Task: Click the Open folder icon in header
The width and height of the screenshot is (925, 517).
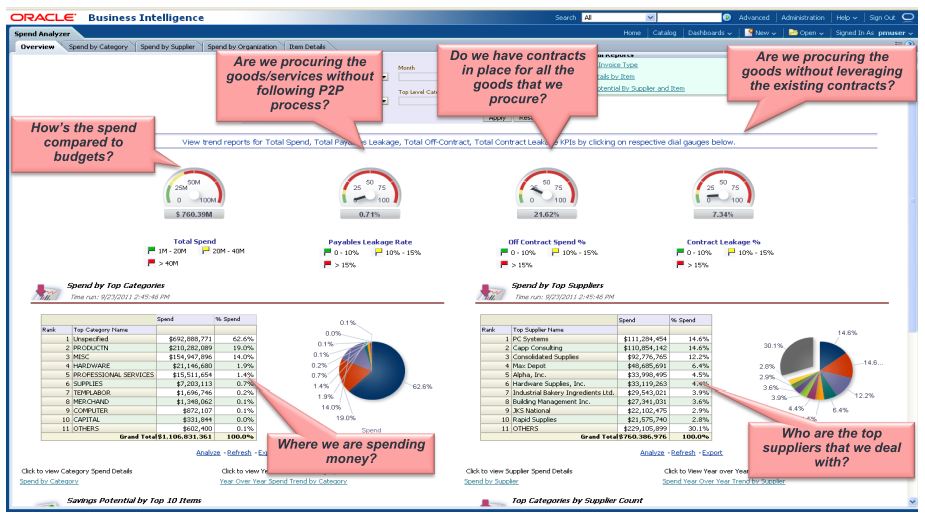Action: (x=793, y=32)
